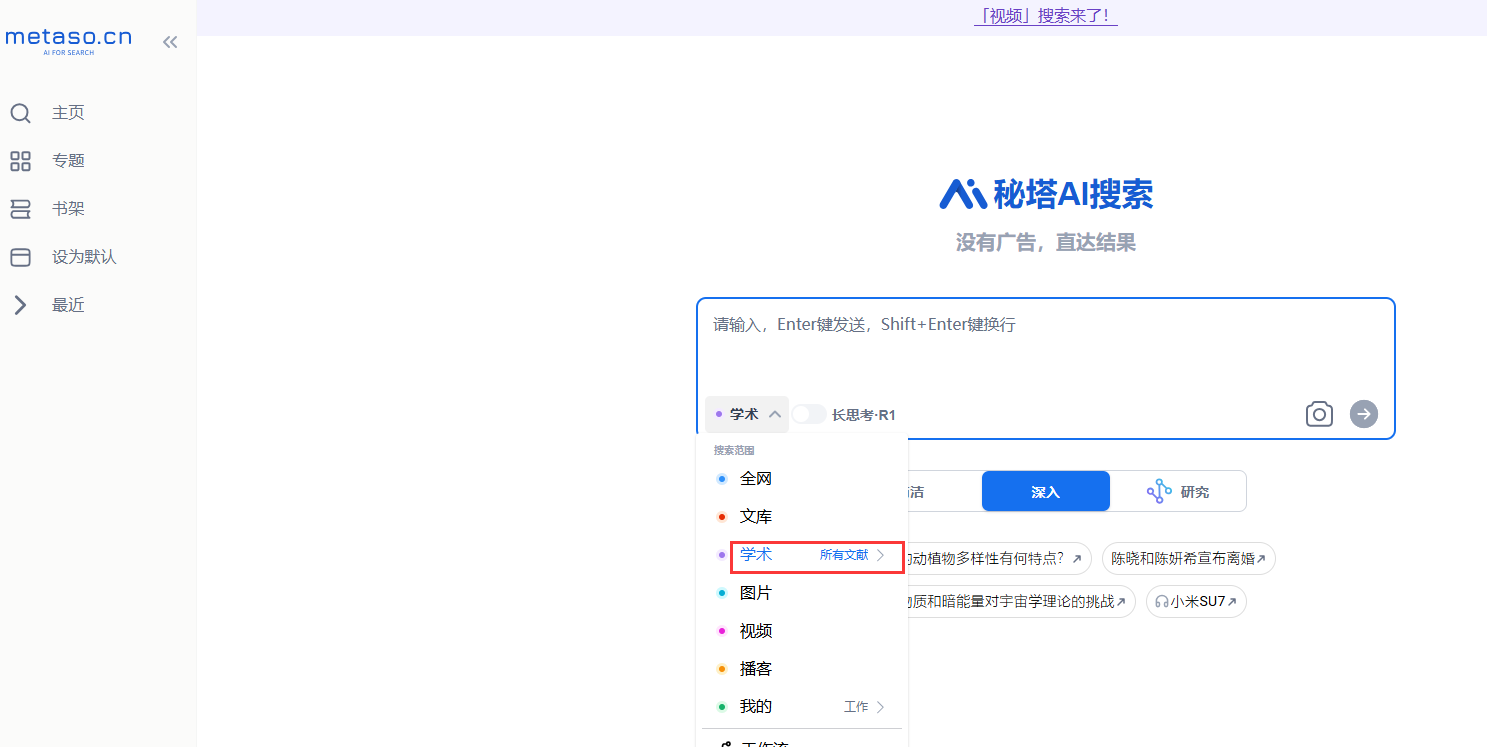Image resolution: width=1487 pixels, height=747 pixels.
Task: Click the 秘塔AI搜索 logo heading
Action: pos(1046,194)
